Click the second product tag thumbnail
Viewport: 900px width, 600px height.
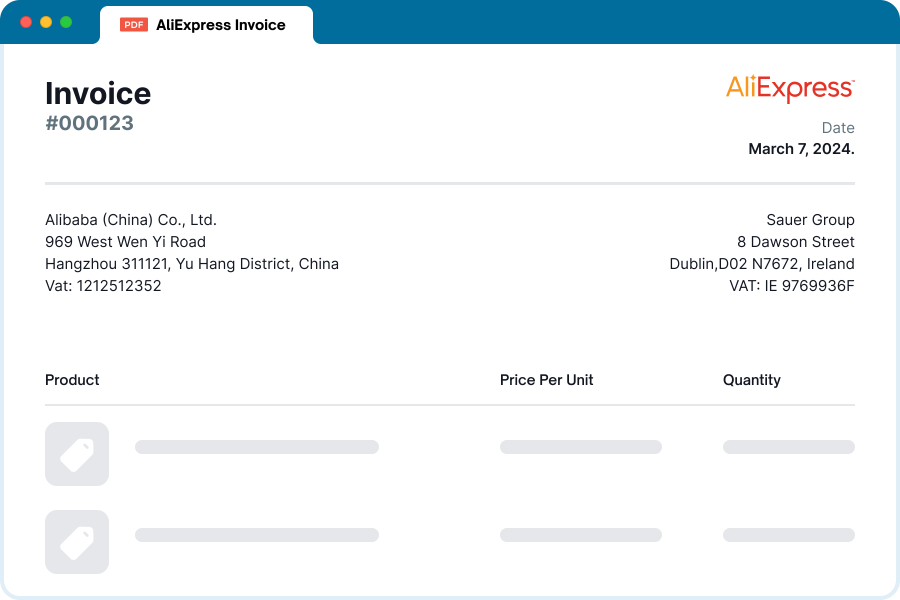click(x=77, y=542)
